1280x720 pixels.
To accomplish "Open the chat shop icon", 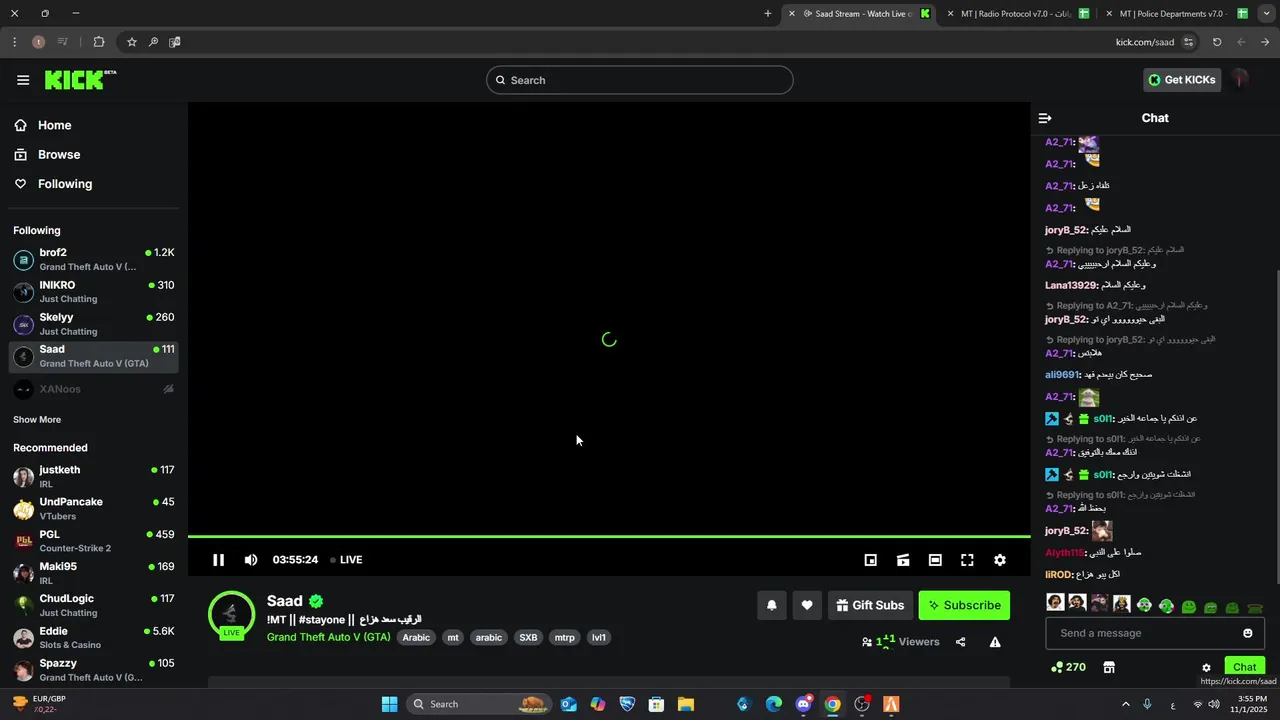I will (x=1108, y=667).
